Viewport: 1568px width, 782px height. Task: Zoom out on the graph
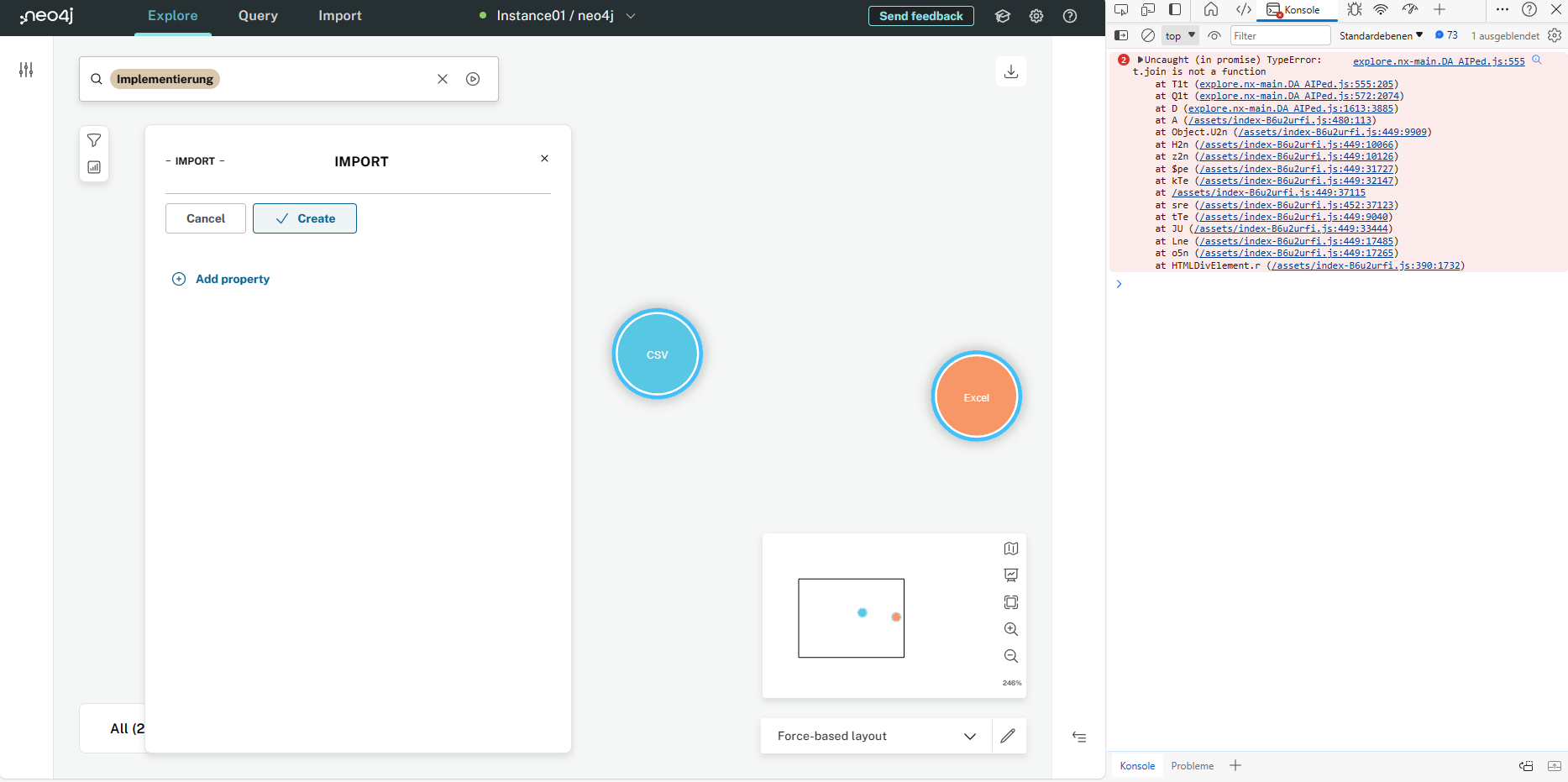click(x=1011, y=656)
